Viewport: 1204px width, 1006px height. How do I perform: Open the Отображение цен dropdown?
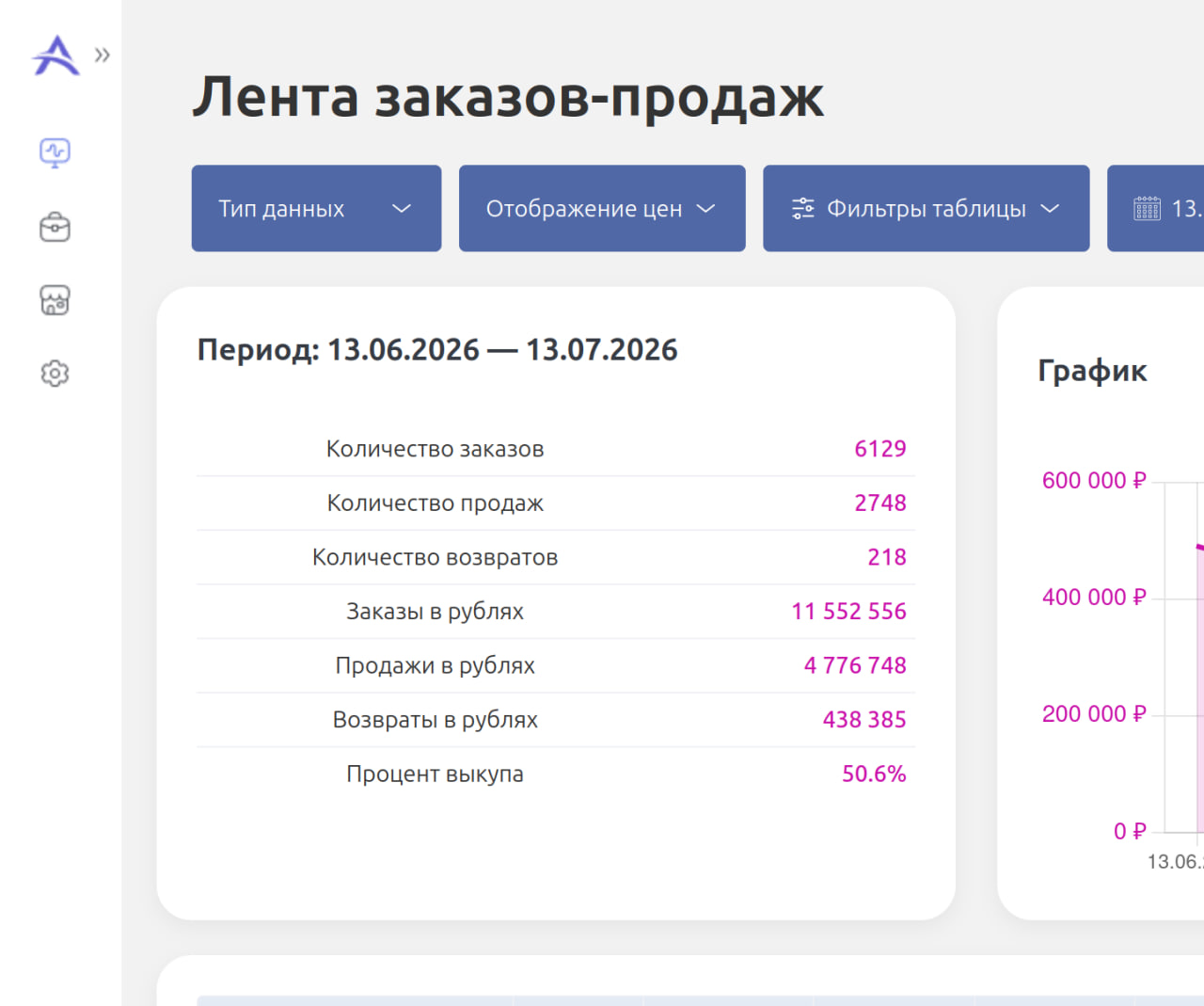coord(602,208)
